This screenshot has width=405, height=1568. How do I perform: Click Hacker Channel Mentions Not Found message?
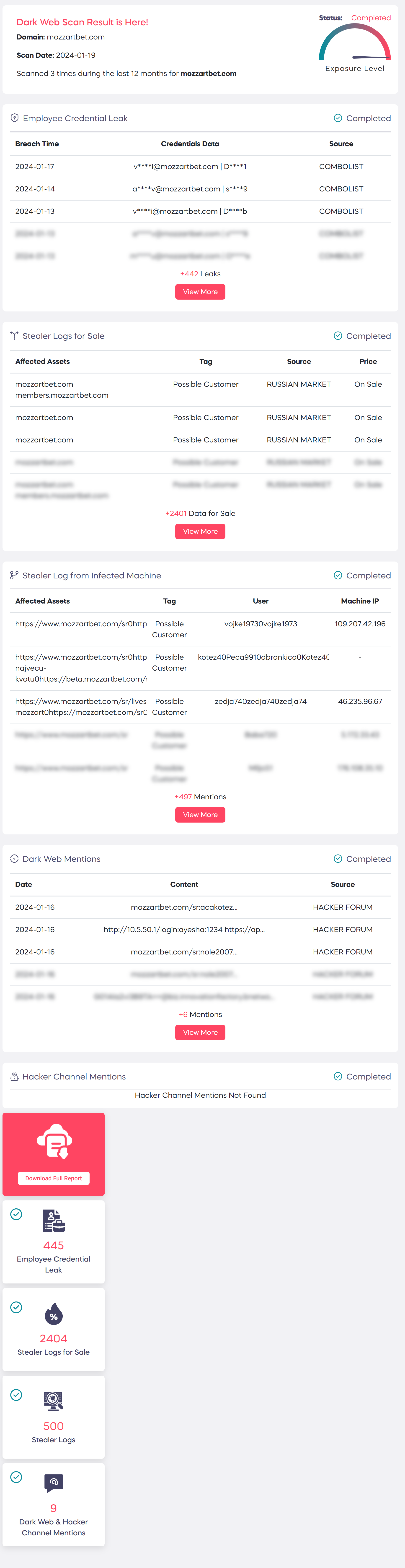(200, 1095)
